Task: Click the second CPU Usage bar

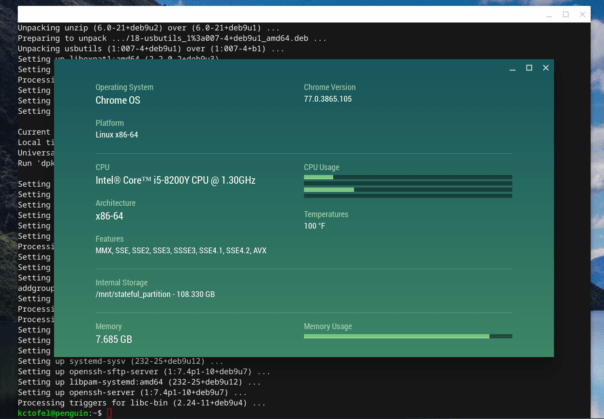Action: (x=408, y=183)
